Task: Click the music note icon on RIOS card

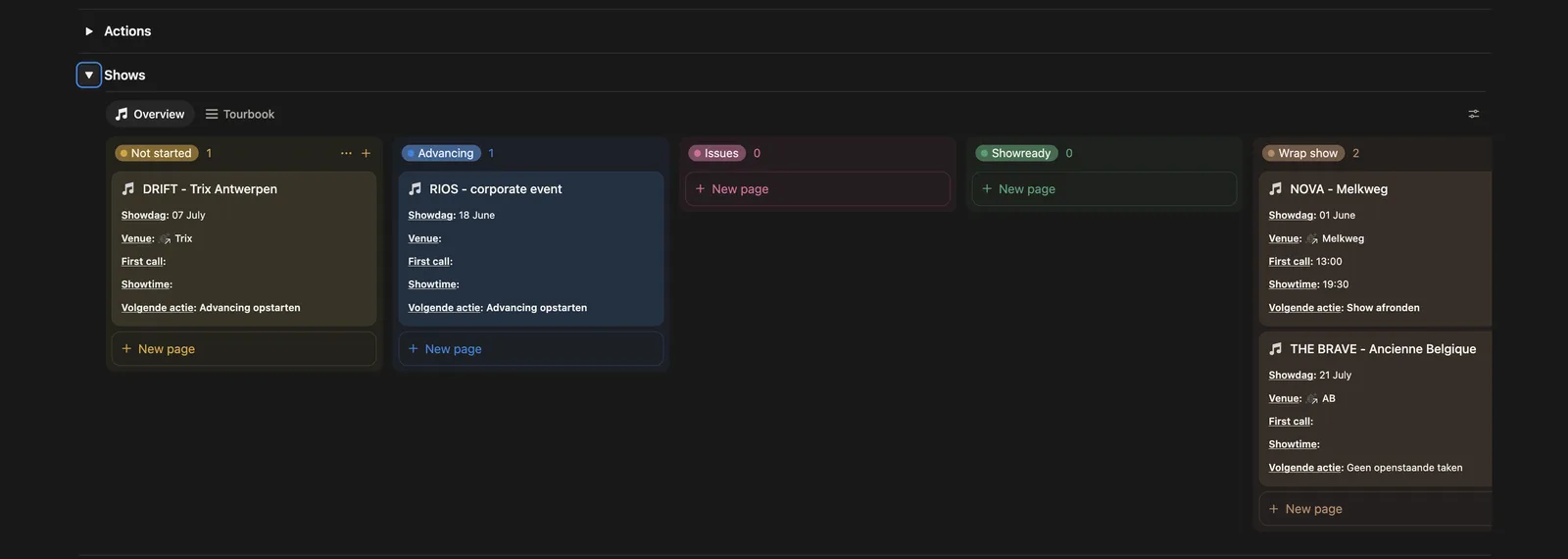Action: [x=415, y=188]
